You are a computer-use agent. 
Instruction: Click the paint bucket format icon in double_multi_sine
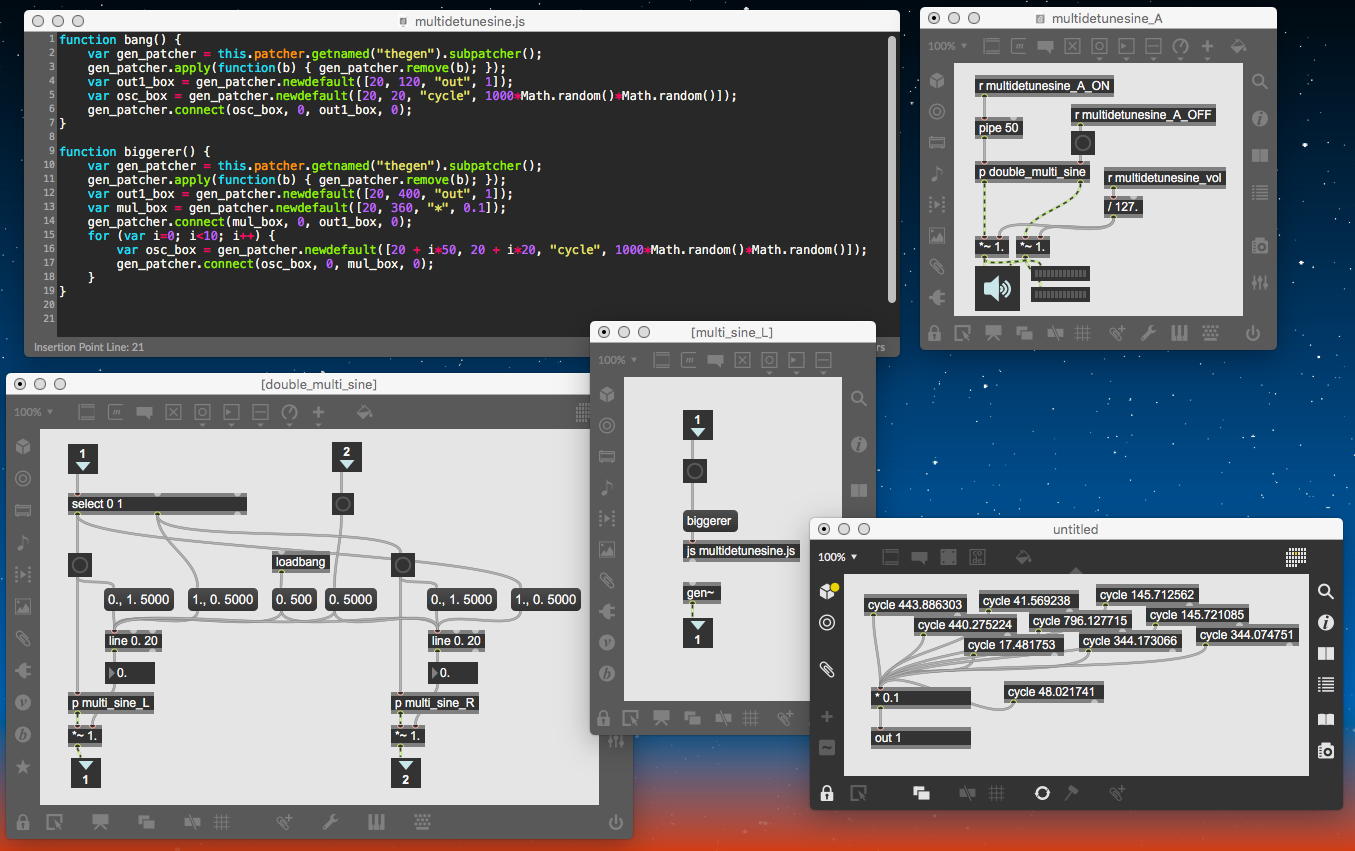click(365, 412)
